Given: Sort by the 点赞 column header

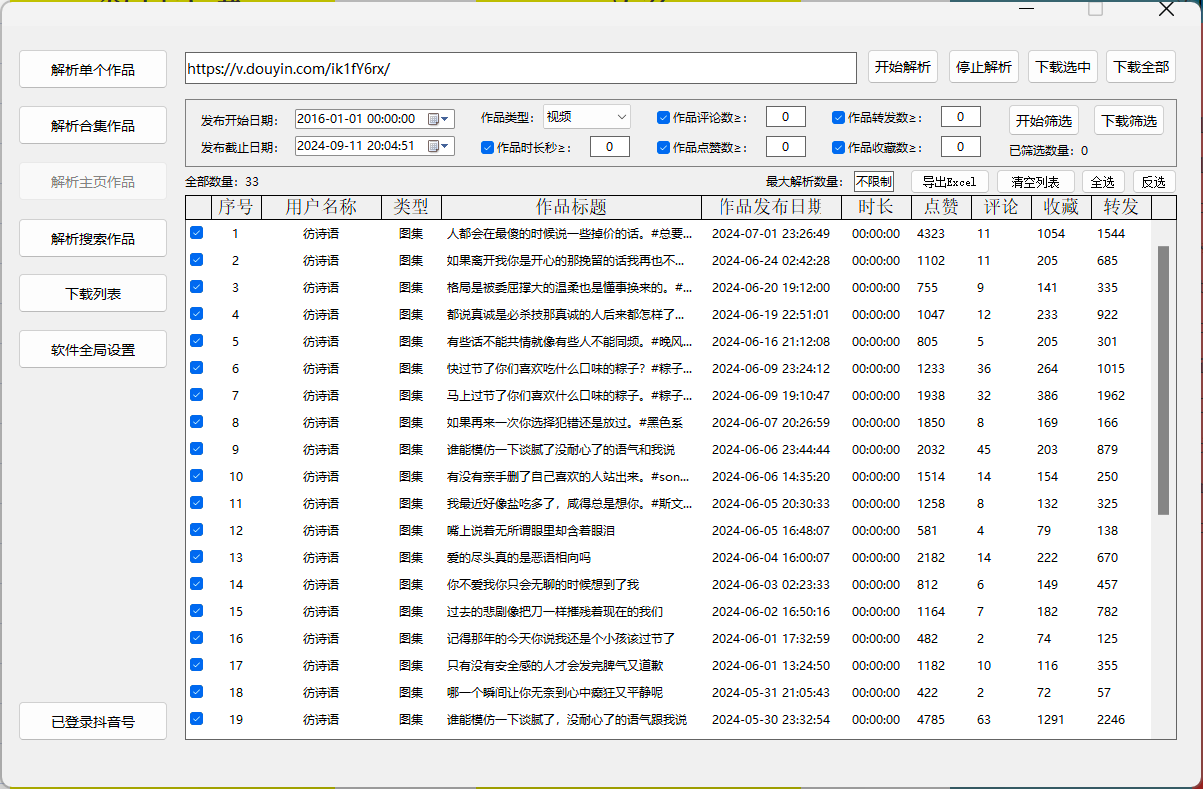Looking at the screenshot, I should click(941, 207).
